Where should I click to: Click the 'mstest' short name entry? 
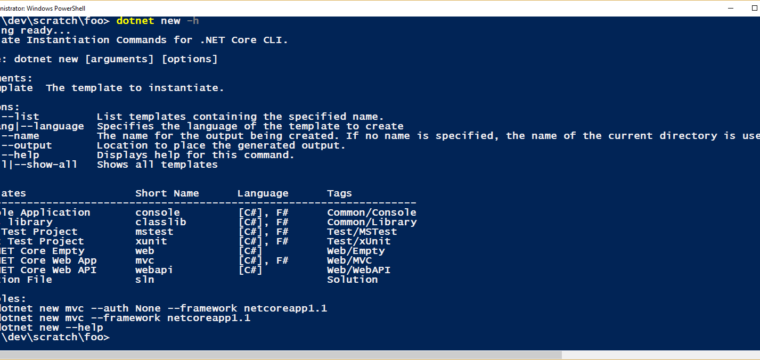pyautogui.click(x=154, y=232)
